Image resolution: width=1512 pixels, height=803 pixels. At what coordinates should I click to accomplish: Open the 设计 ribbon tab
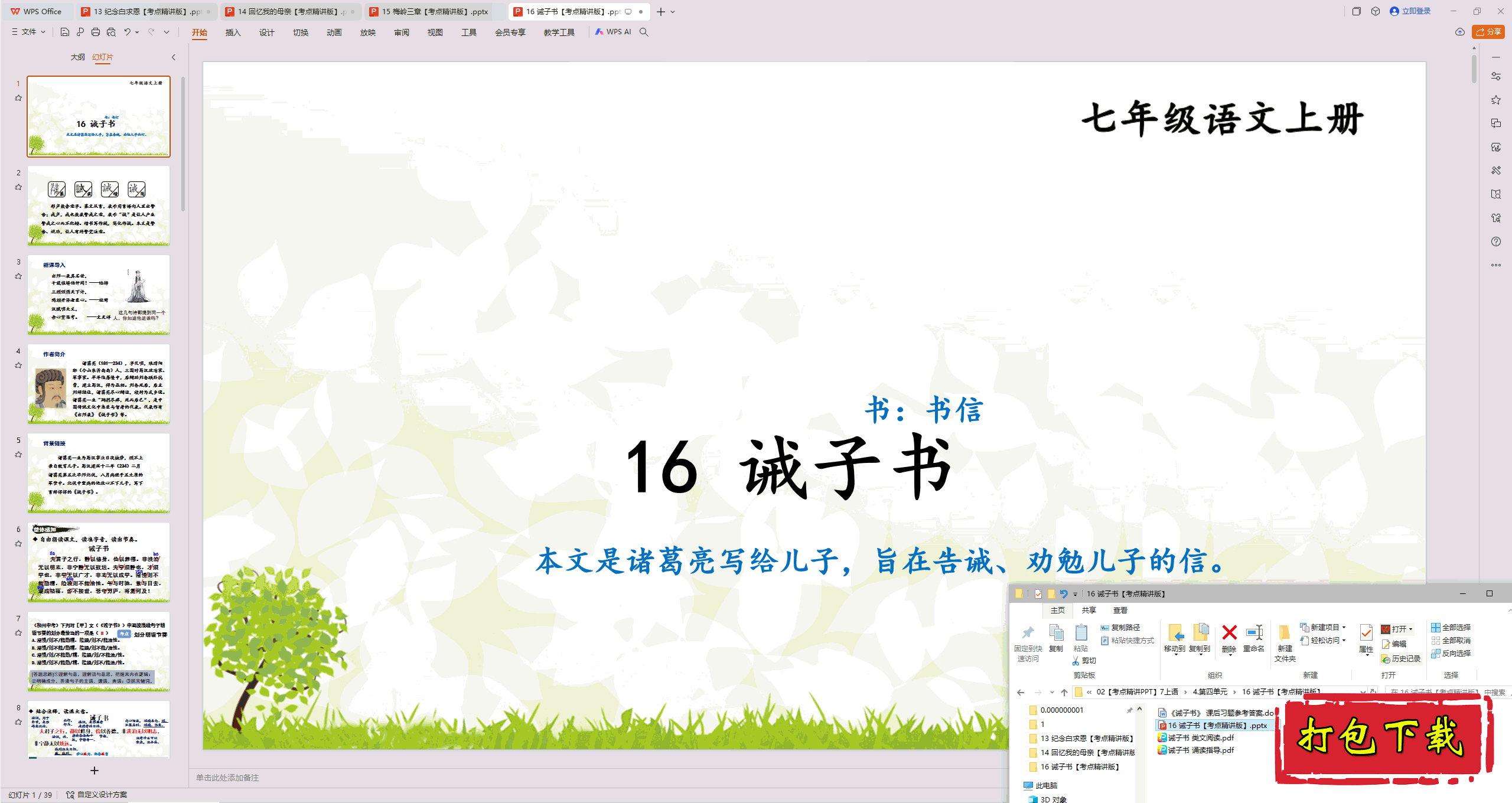pyautogui.click(x=266, y=32)
